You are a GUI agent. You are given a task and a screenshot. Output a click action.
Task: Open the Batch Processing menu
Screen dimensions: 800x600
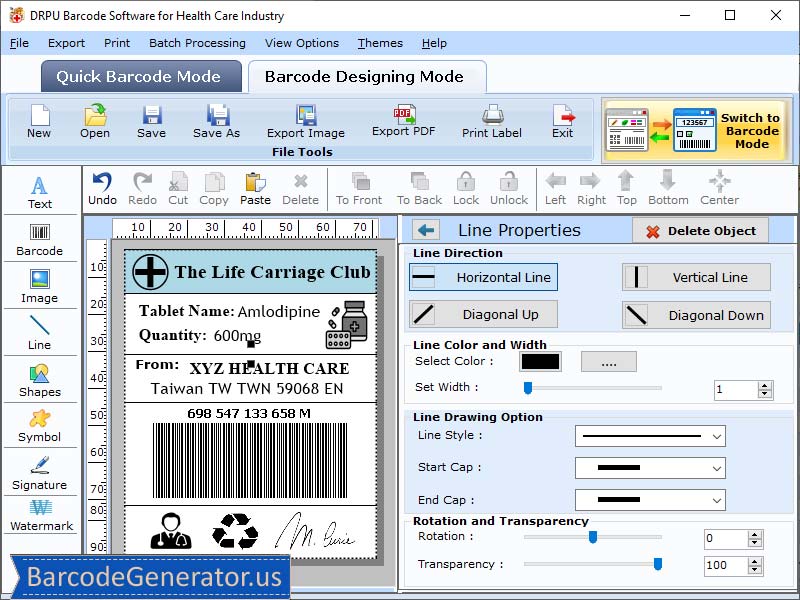[197, 43]
